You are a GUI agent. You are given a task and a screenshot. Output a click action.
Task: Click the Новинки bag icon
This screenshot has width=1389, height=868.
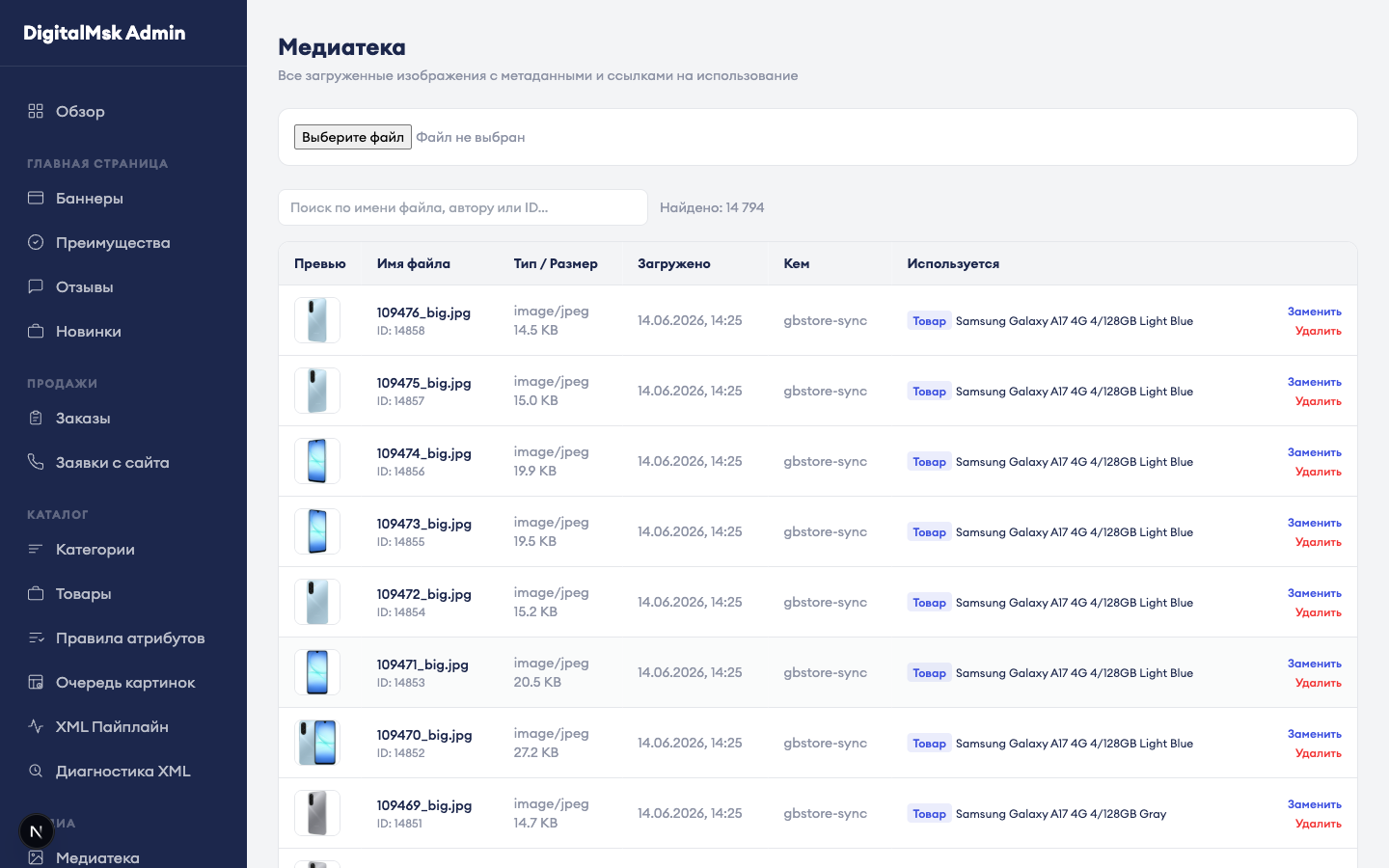pos(36,331)
